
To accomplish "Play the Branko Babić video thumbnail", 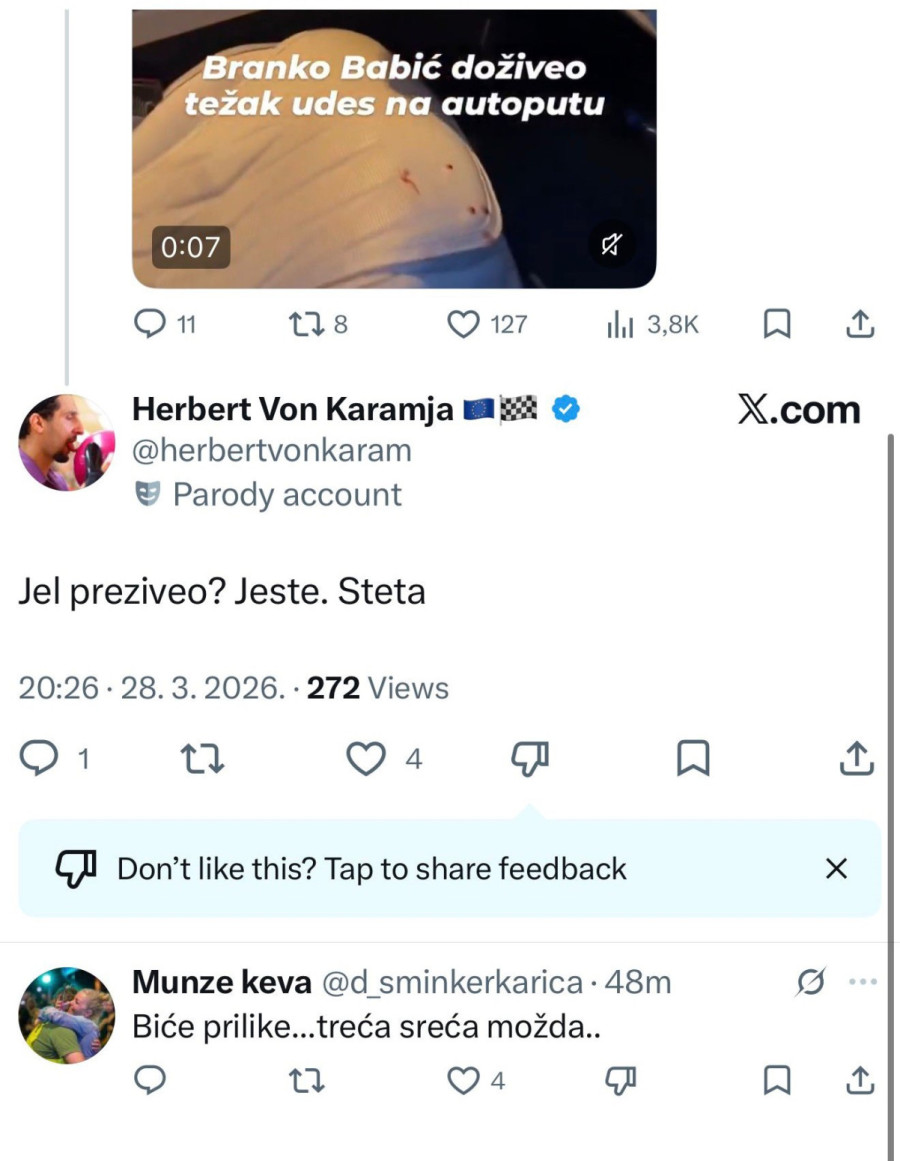I will [394, 150].
